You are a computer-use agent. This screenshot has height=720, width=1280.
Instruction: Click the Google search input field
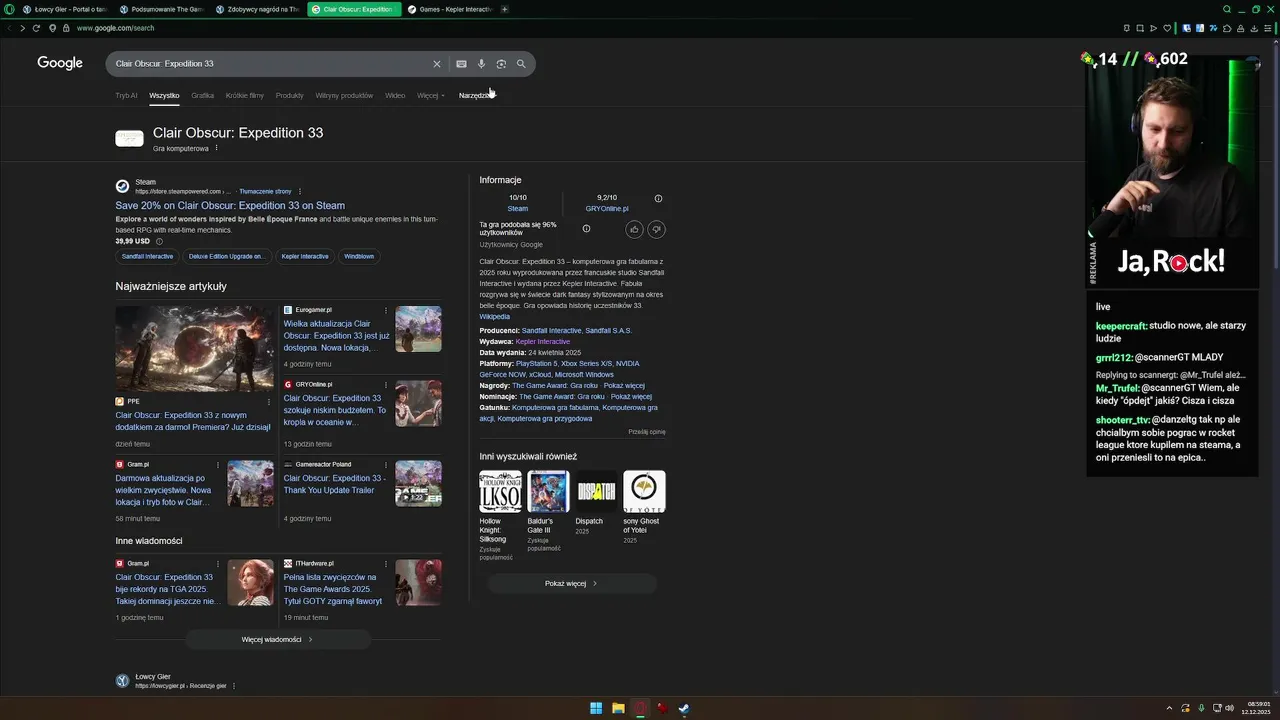point(270,64)
